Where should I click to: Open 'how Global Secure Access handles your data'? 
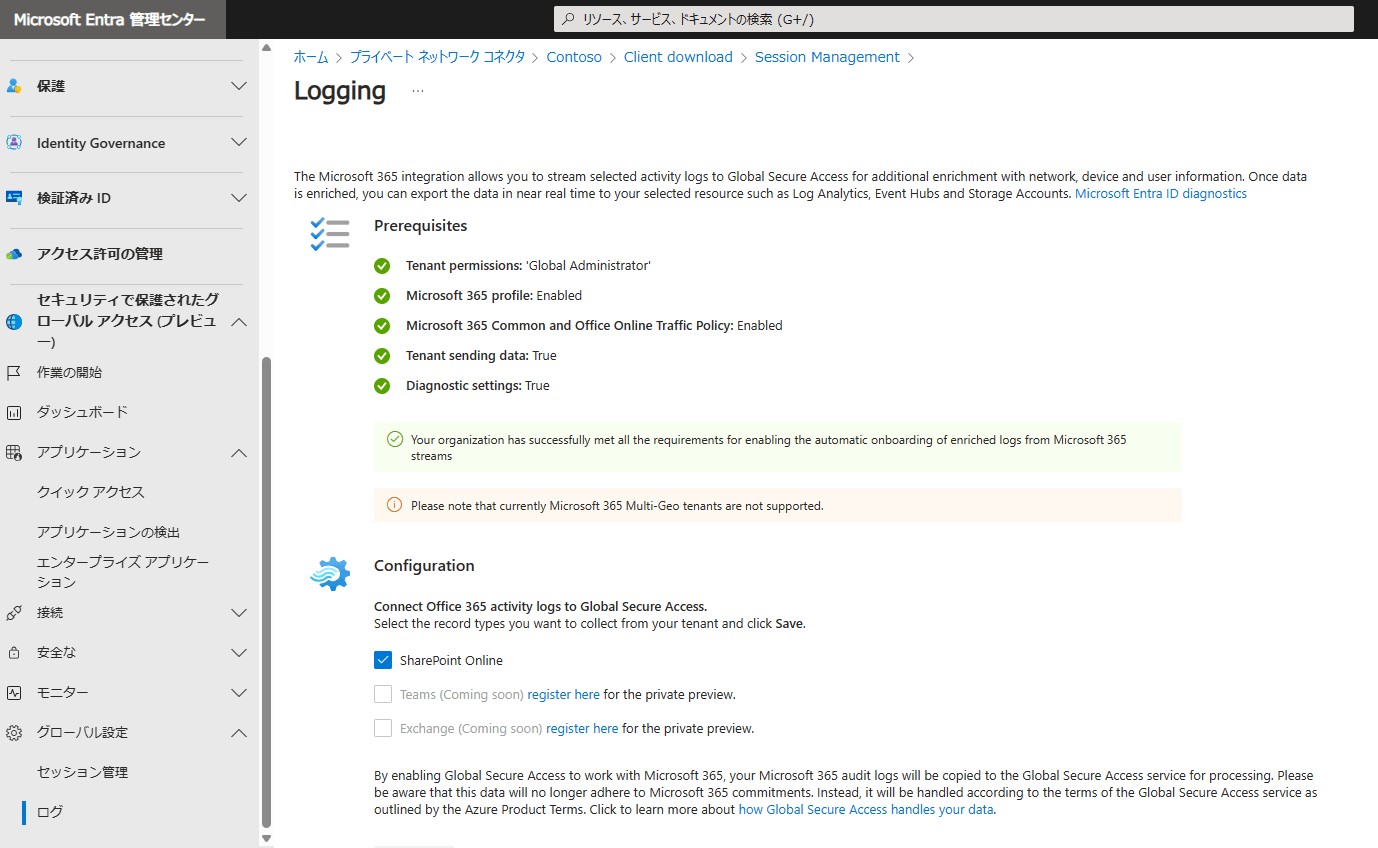866,810
